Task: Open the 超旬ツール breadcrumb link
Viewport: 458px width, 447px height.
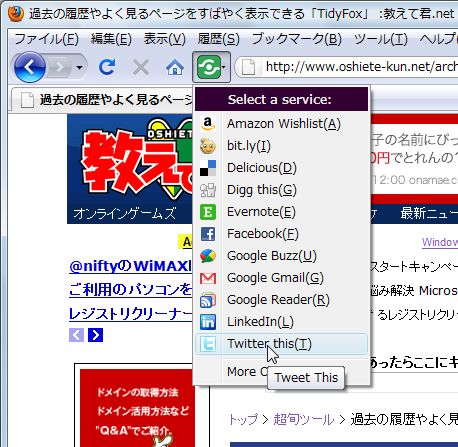Action: pyautogui.click(x=304, y=419)
